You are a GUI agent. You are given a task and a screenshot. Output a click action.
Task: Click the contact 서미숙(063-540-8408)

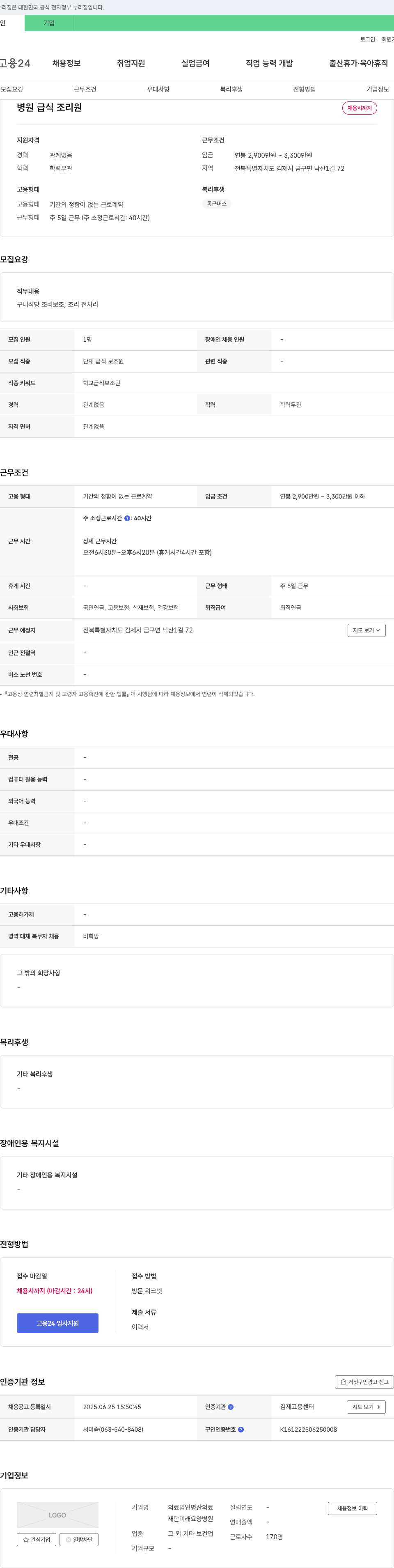coord(113,1429)
